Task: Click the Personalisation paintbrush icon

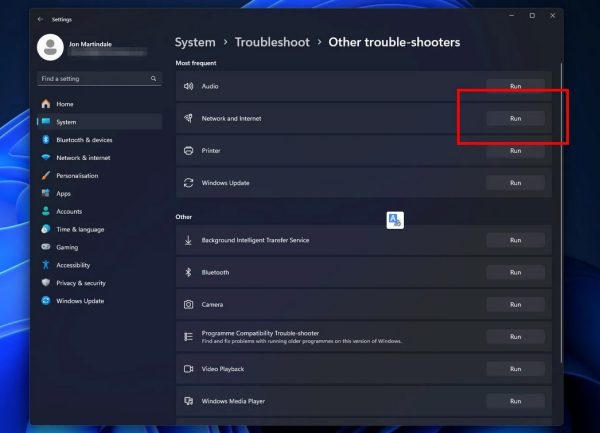Action: pos(46,176)
